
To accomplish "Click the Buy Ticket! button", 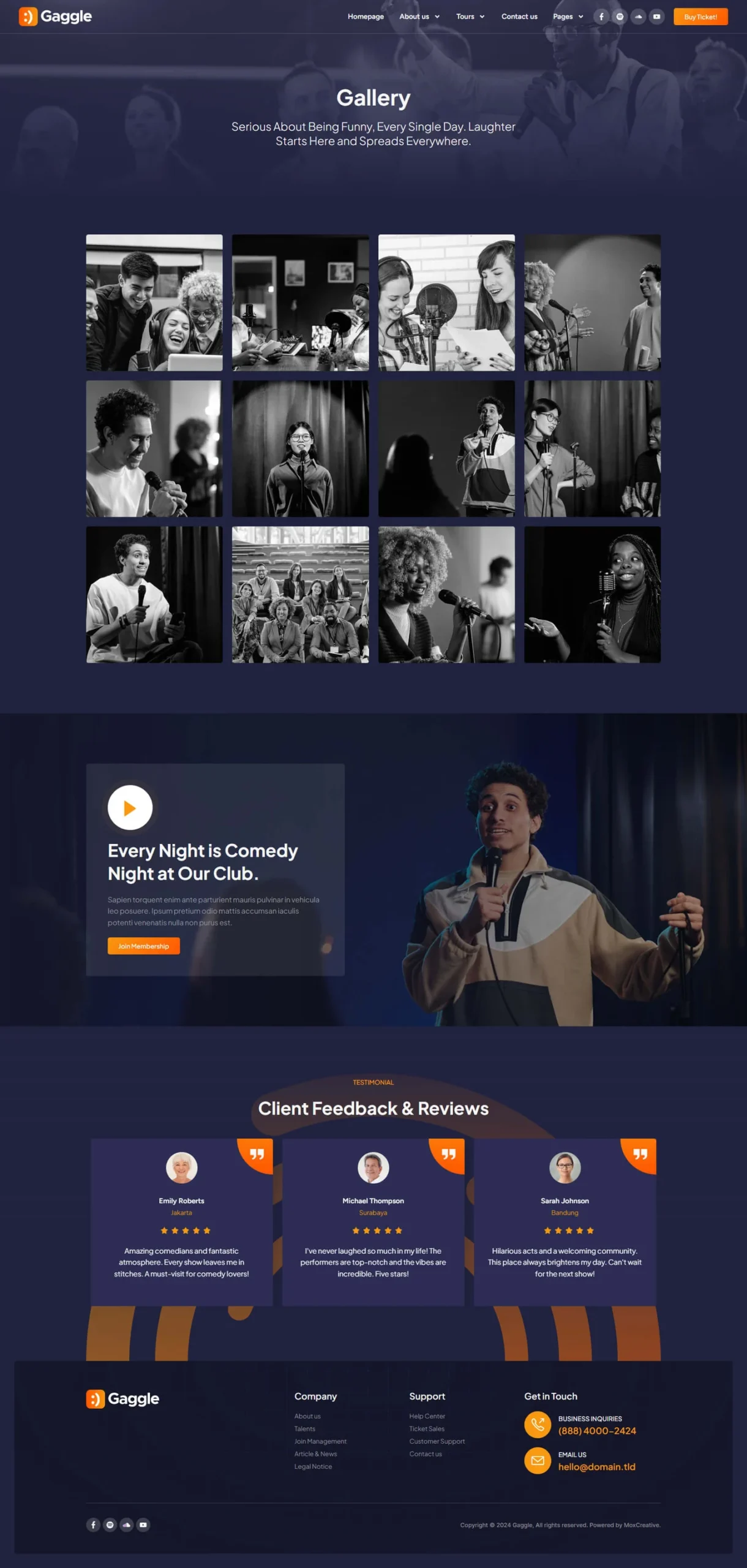I will (x=700, y=17).
